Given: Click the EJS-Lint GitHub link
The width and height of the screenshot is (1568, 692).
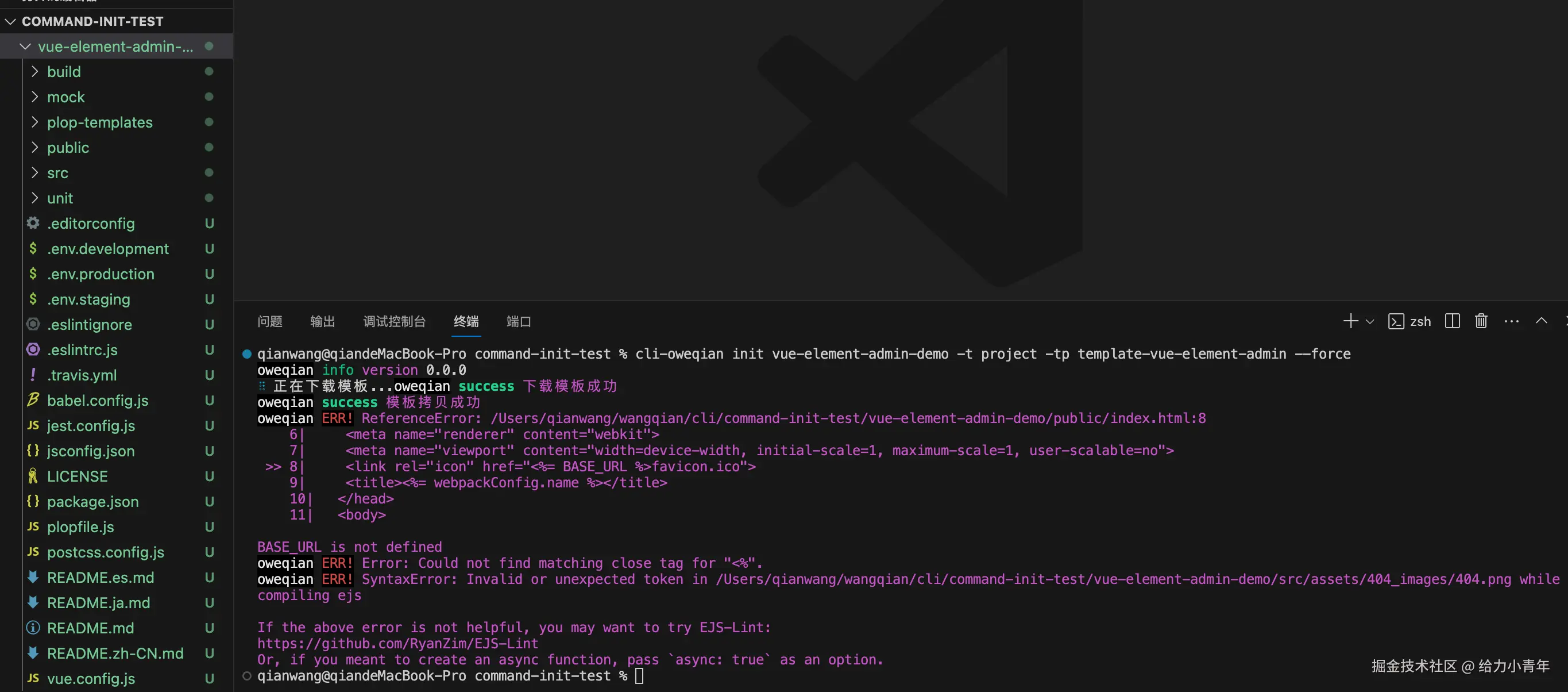Looking at the screenshot, I should [x=397, y=644].
